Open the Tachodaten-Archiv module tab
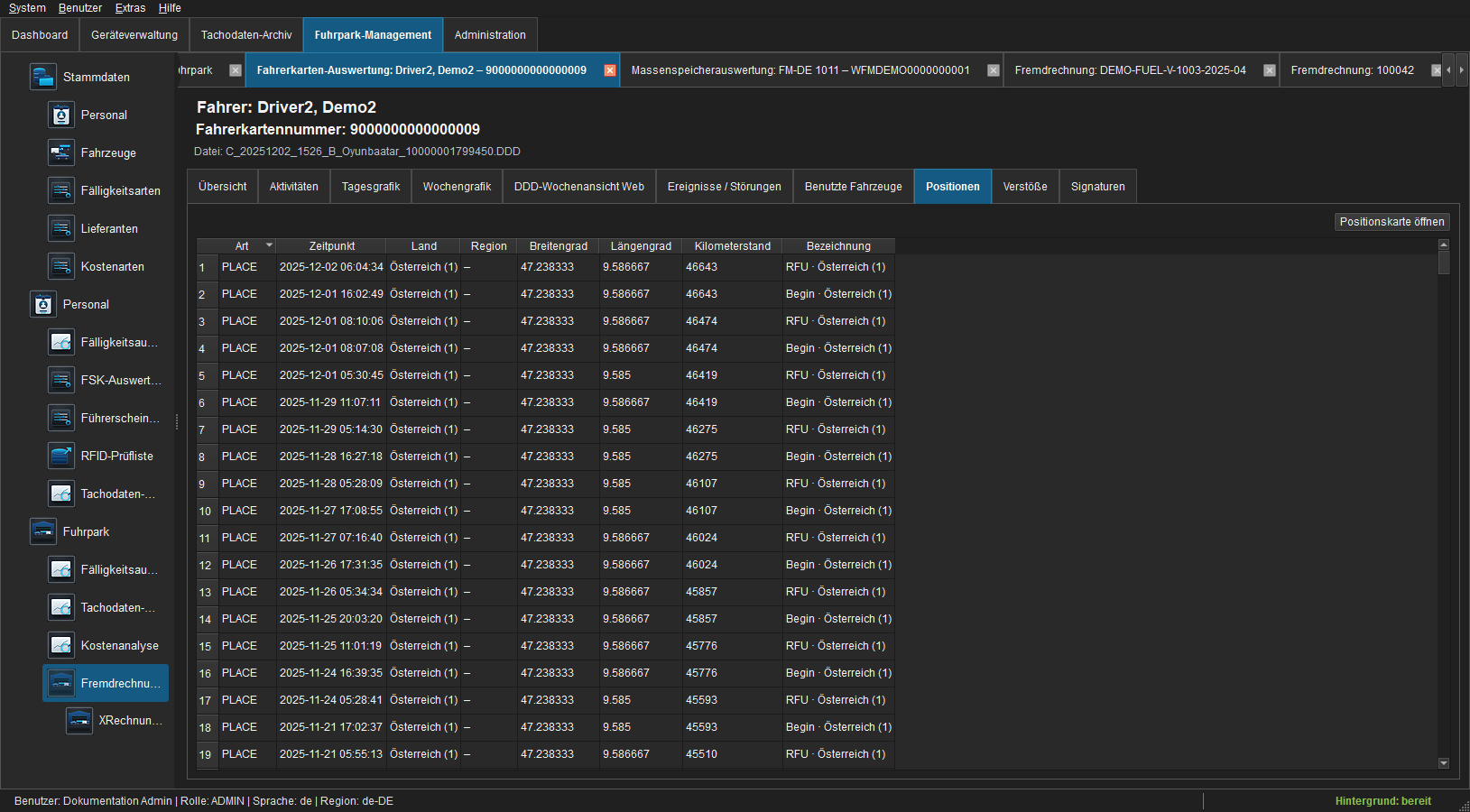Screen dimensions: 1470x812 click(246, 35)
